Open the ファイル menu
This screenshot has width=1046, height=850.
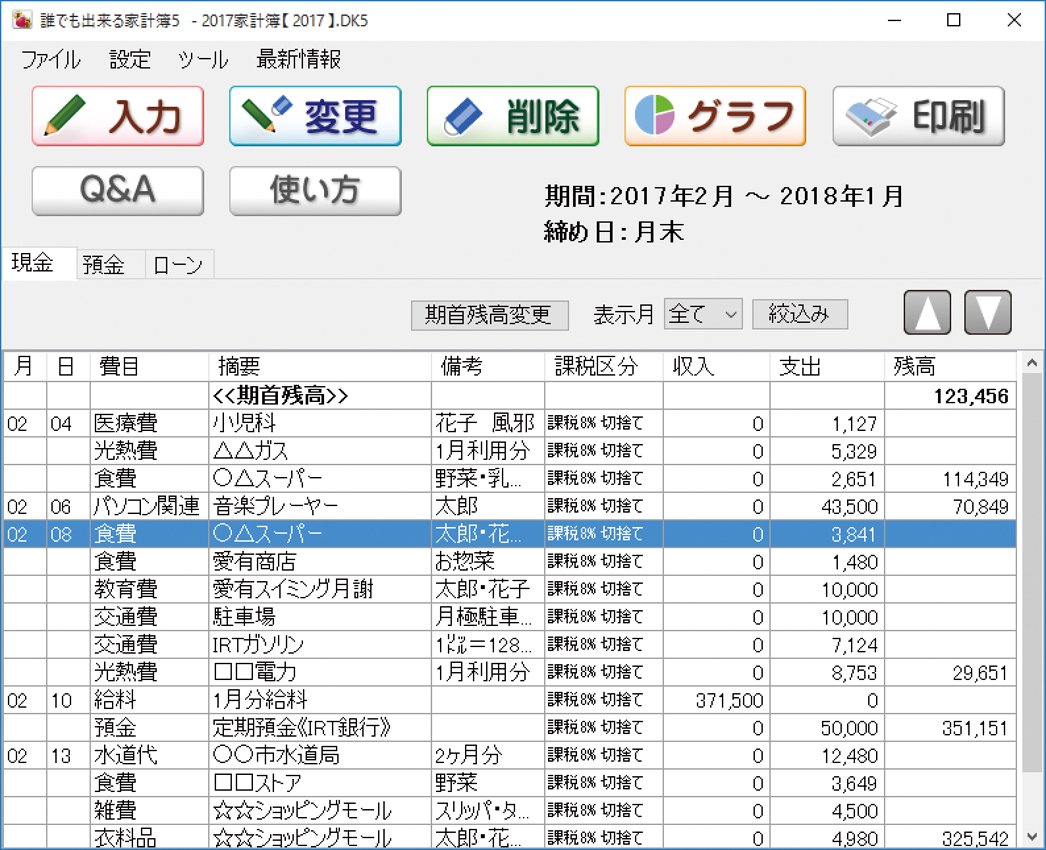[x=51, y=59]
